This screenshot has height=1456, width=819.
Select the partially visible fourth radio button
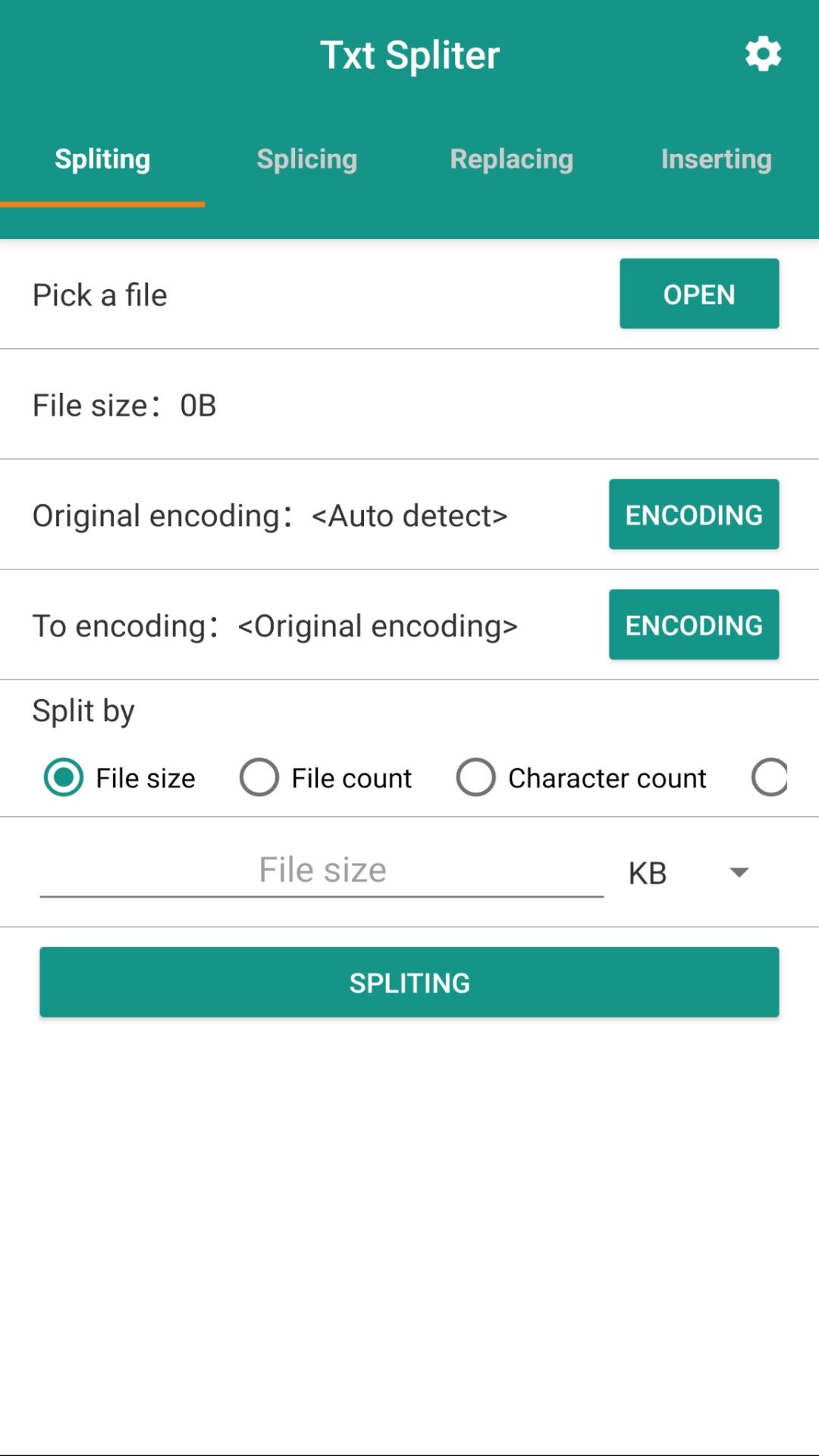(770, 778)
